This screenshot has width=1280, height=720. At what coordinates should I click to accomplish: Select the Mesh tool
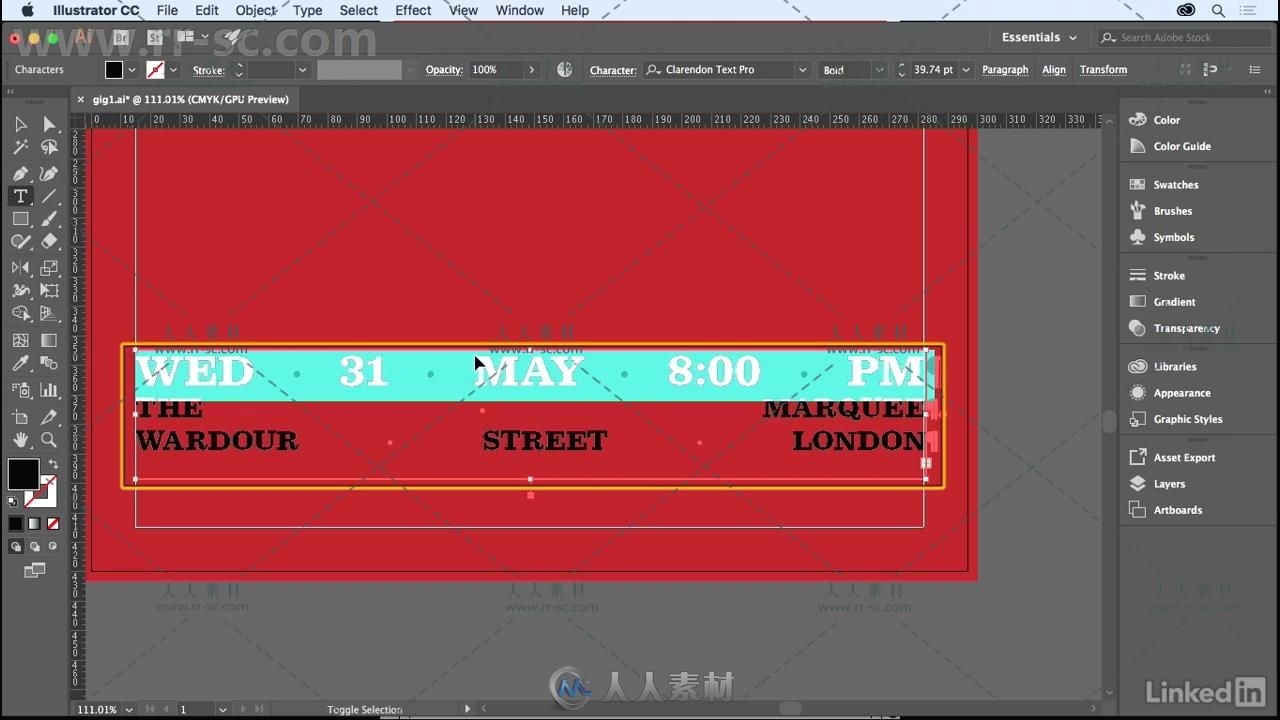[20, 340]
